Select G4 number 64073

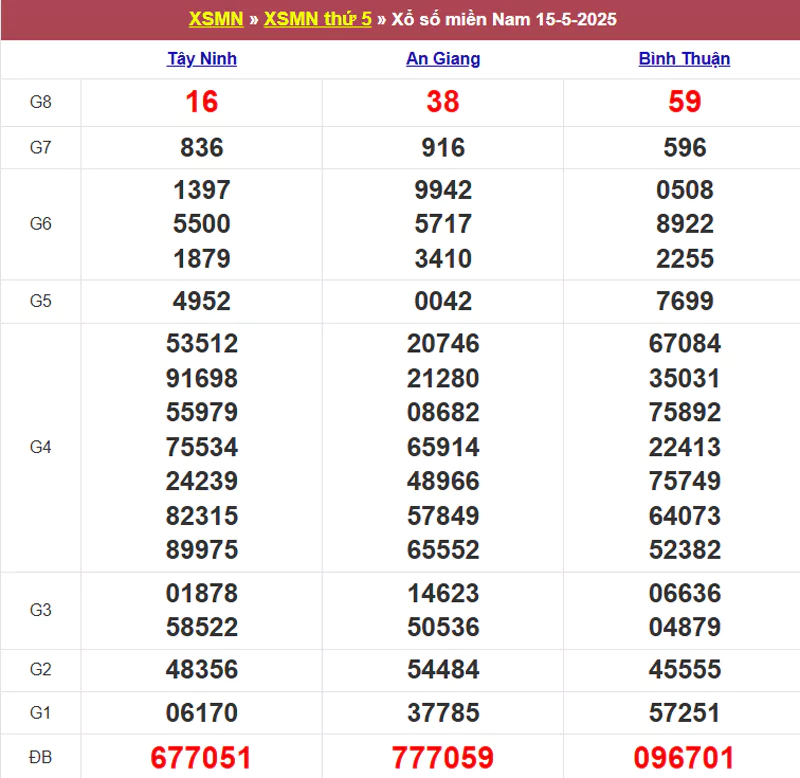(x=685, y=515)
